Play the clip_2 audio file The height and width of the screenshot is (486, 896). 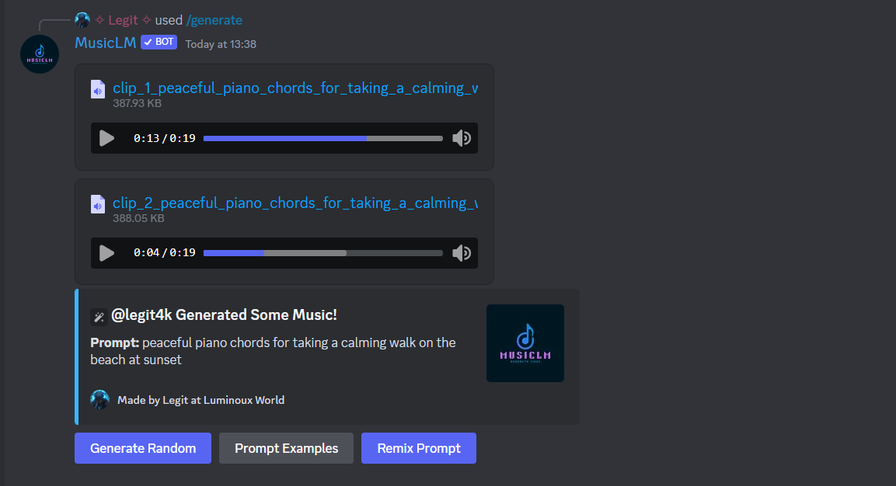(x=107, y=253)
